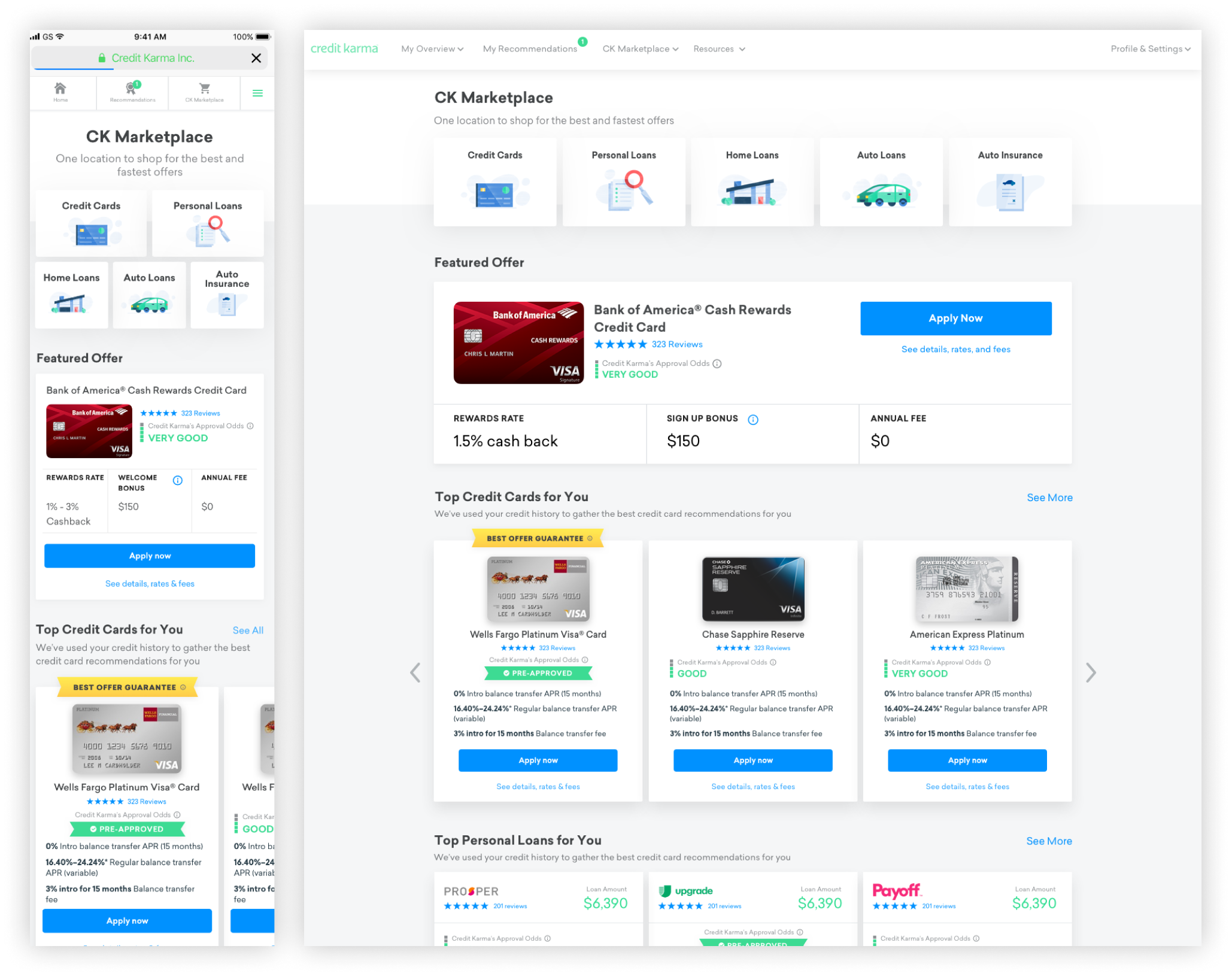Screen dimensions: 1232x976
Task: Click Apply Now for Bank of America card
Action: click(x=955, y=319)
